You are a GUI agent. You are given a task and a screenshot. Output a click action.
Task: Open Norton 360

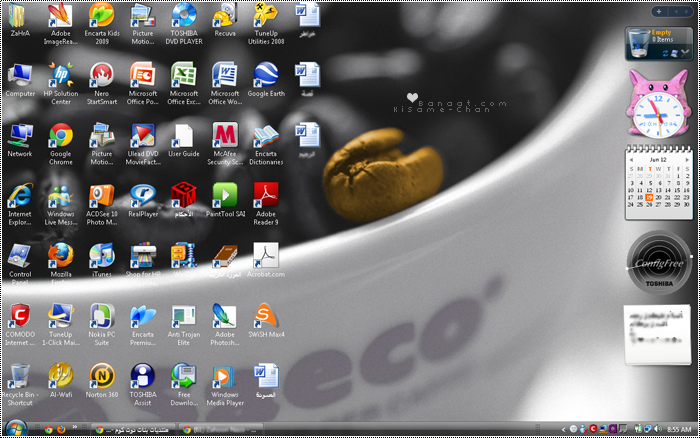click(x=102, y=377)
